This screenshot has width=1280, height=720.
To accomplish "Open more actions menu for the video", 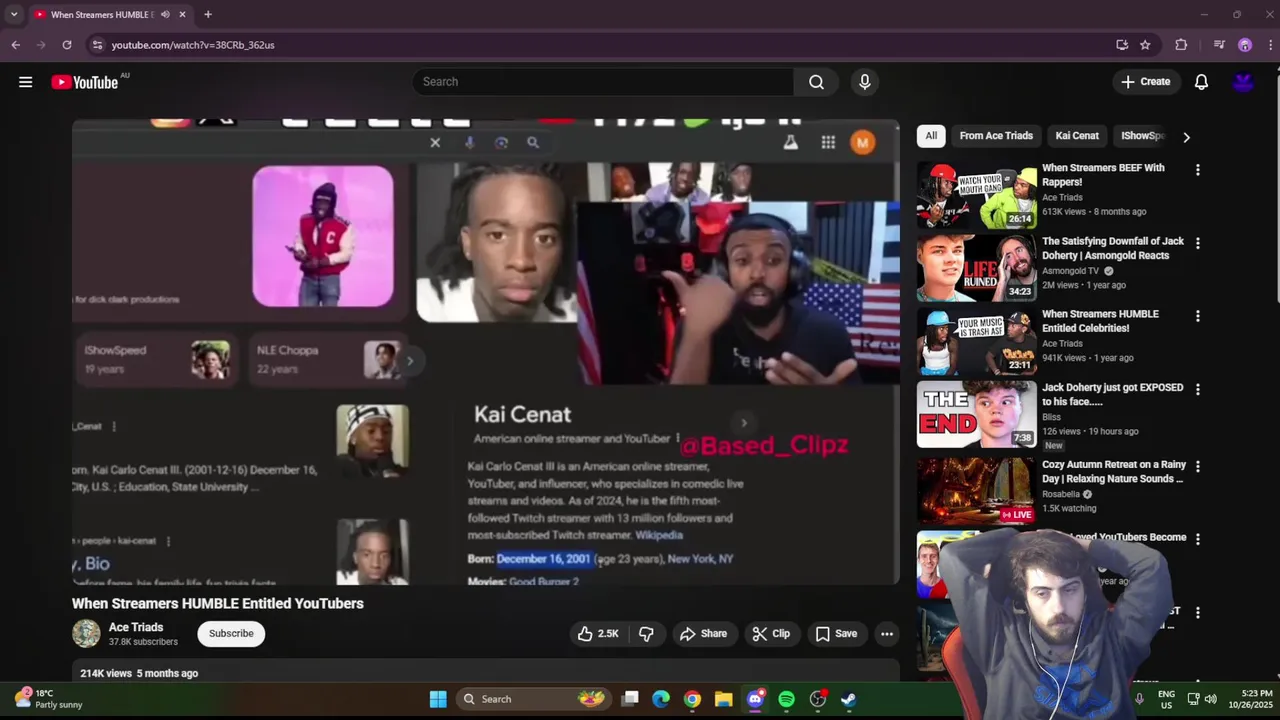I will point(887,634).
